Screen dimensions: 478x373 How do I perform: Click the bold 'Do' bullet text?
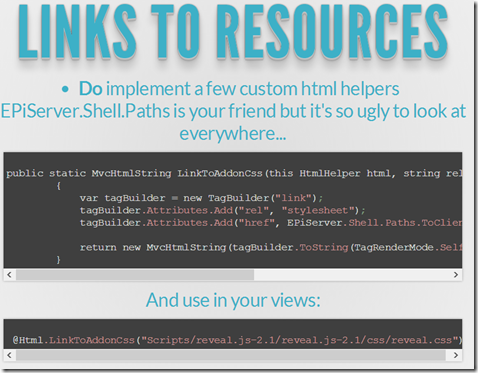(x=90, y=89)
